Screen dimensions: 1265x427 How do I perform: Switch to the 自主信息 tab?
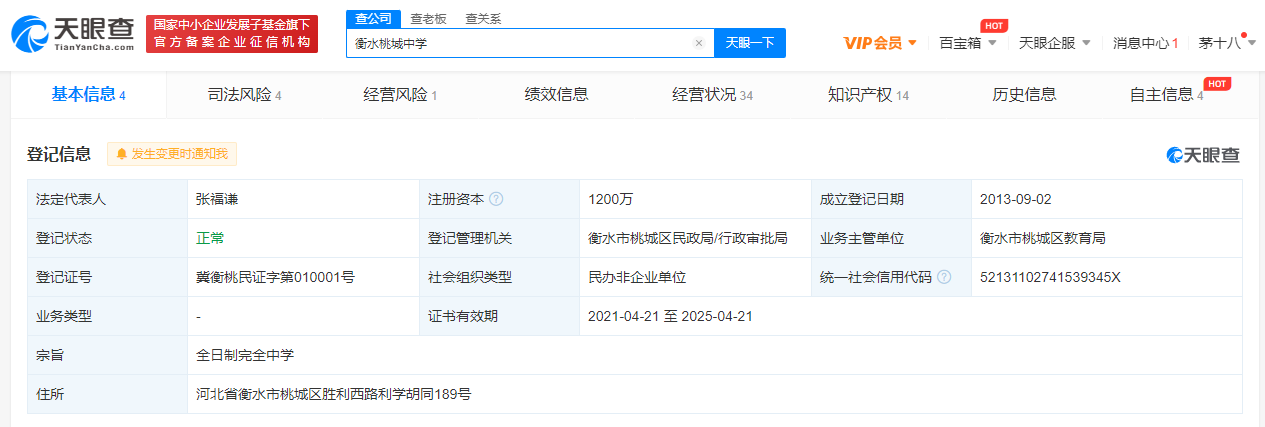coord(1166,95)
